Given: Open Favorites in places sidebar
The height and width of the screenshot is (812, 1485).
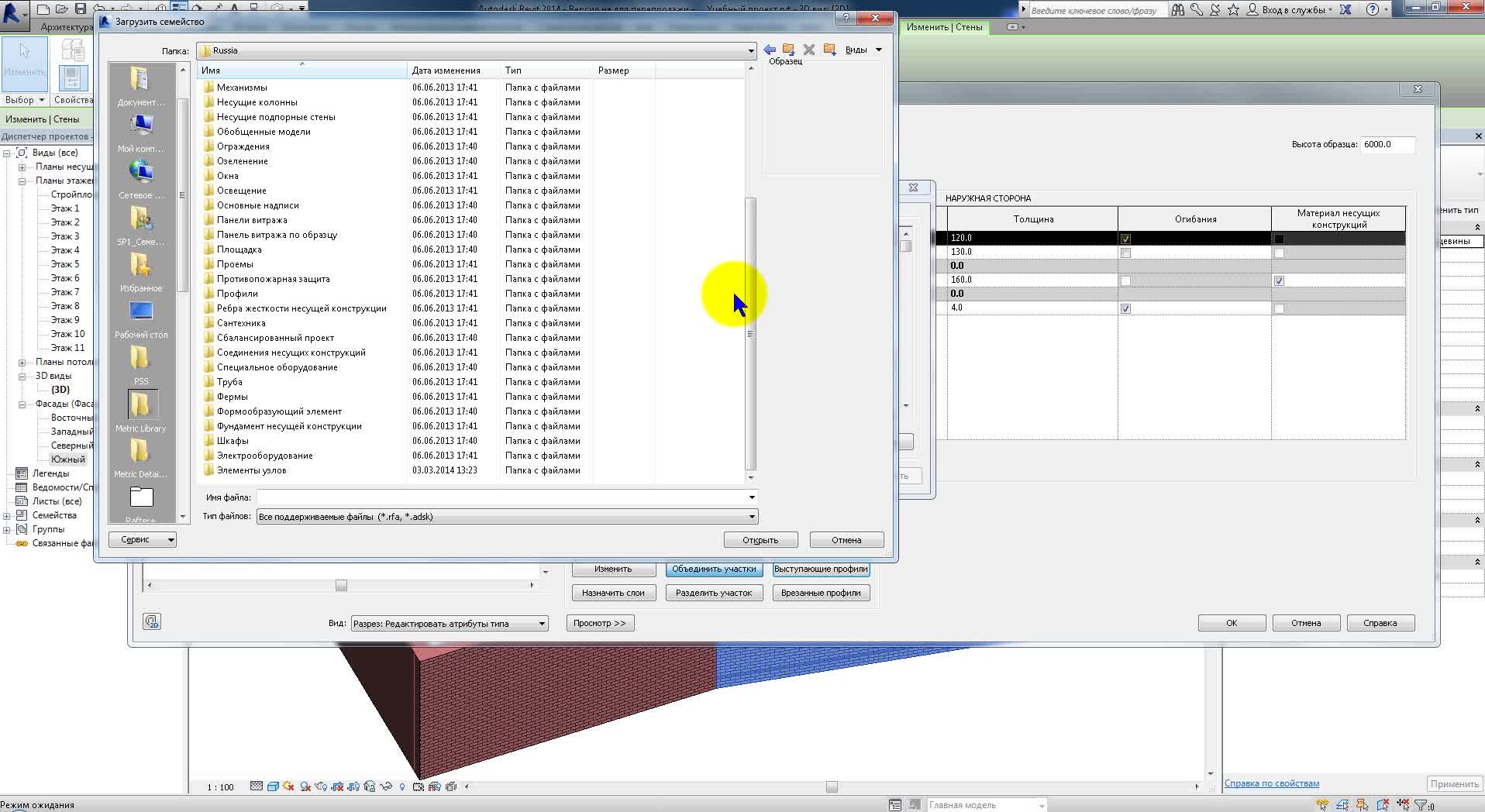Looking at the screenshot, I should pos(141,272).
